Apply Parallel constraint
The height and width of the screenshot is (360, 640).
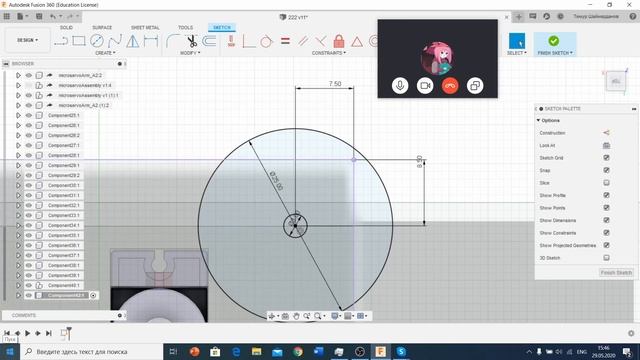tap(303, 41)
